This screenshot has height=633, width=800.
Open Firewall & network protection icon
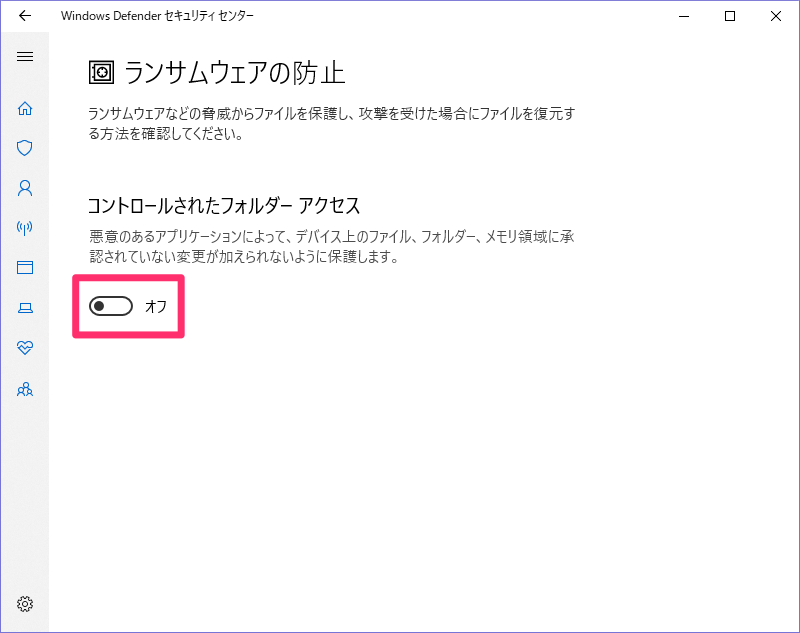point(24,227)
